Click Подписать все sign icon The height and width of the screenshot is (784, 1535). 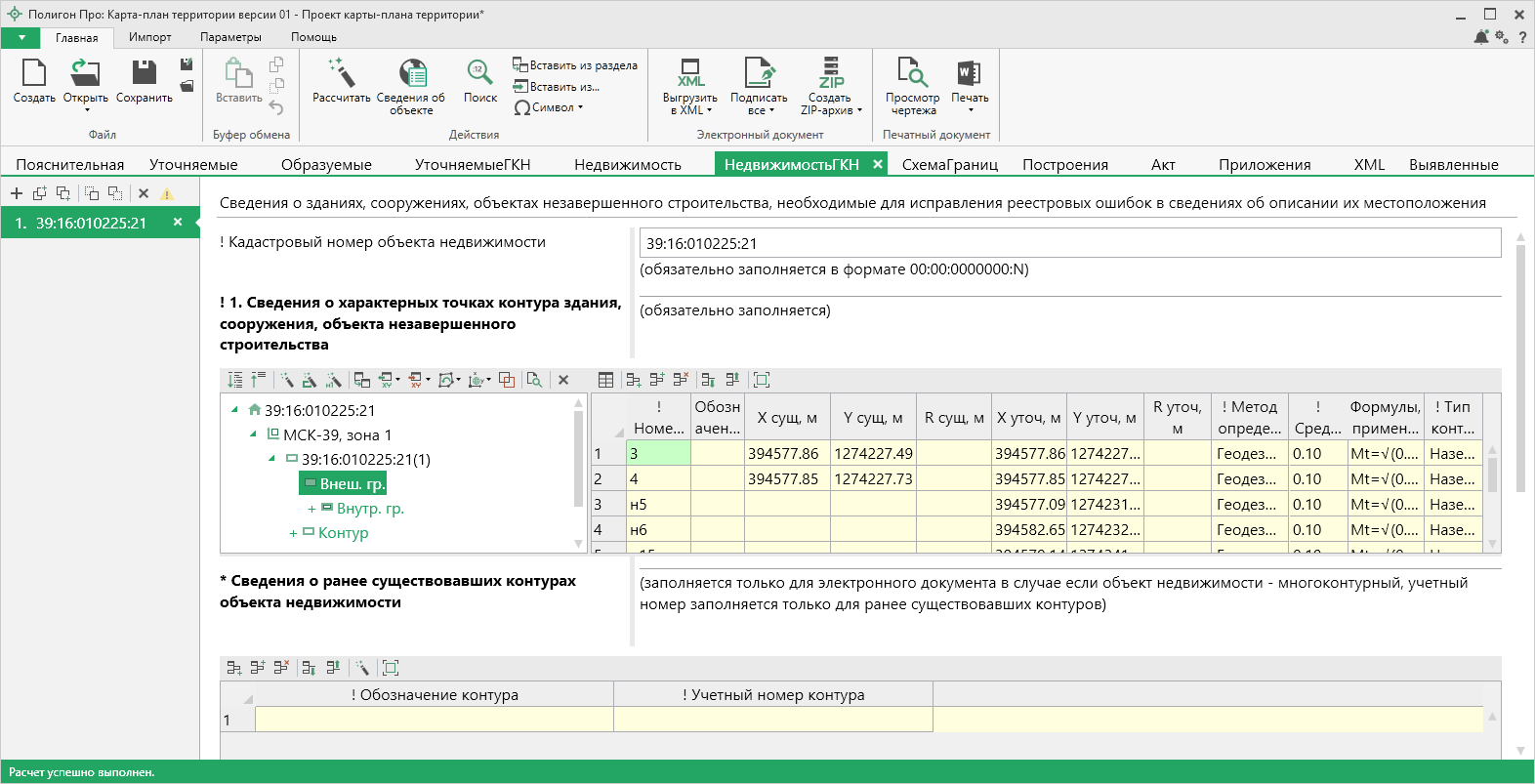759,74
